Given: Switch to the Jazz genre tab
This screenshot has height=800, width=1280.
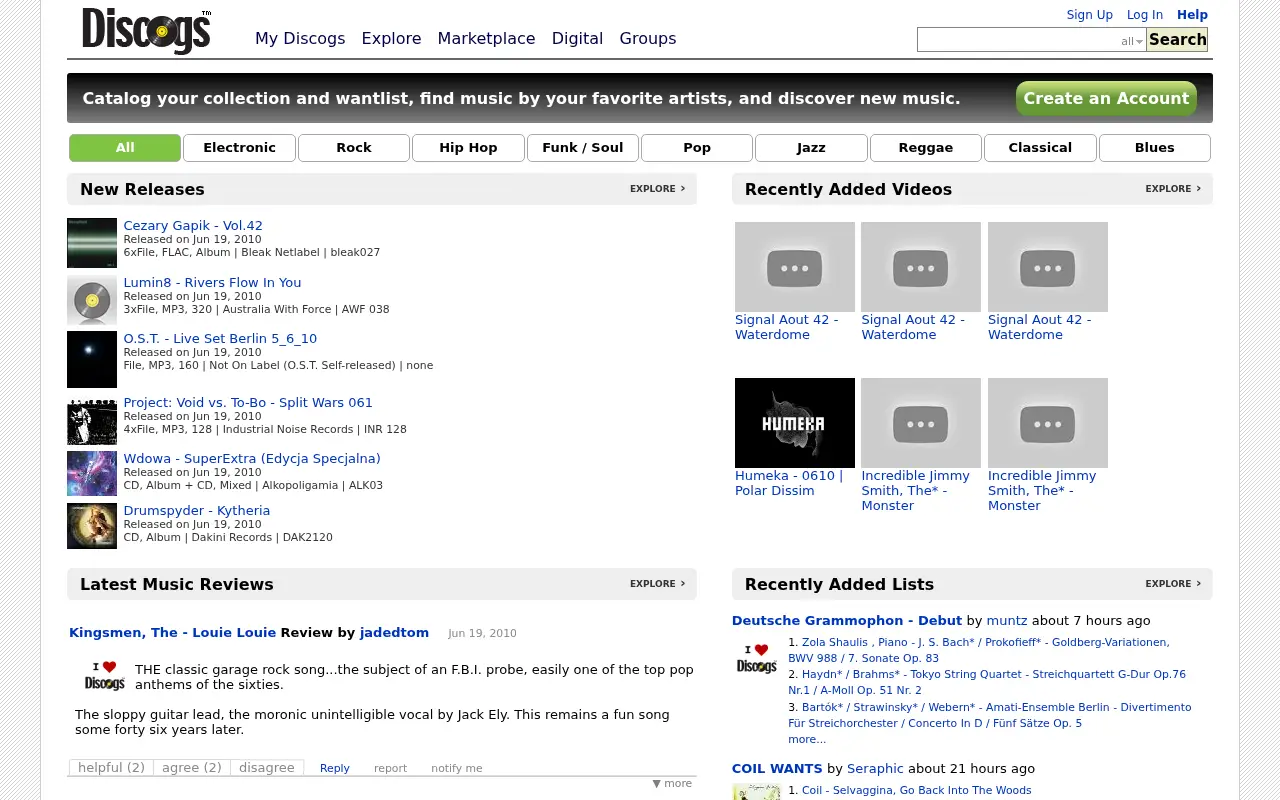Looking at the screenshot, I should [x=811, y=148].
